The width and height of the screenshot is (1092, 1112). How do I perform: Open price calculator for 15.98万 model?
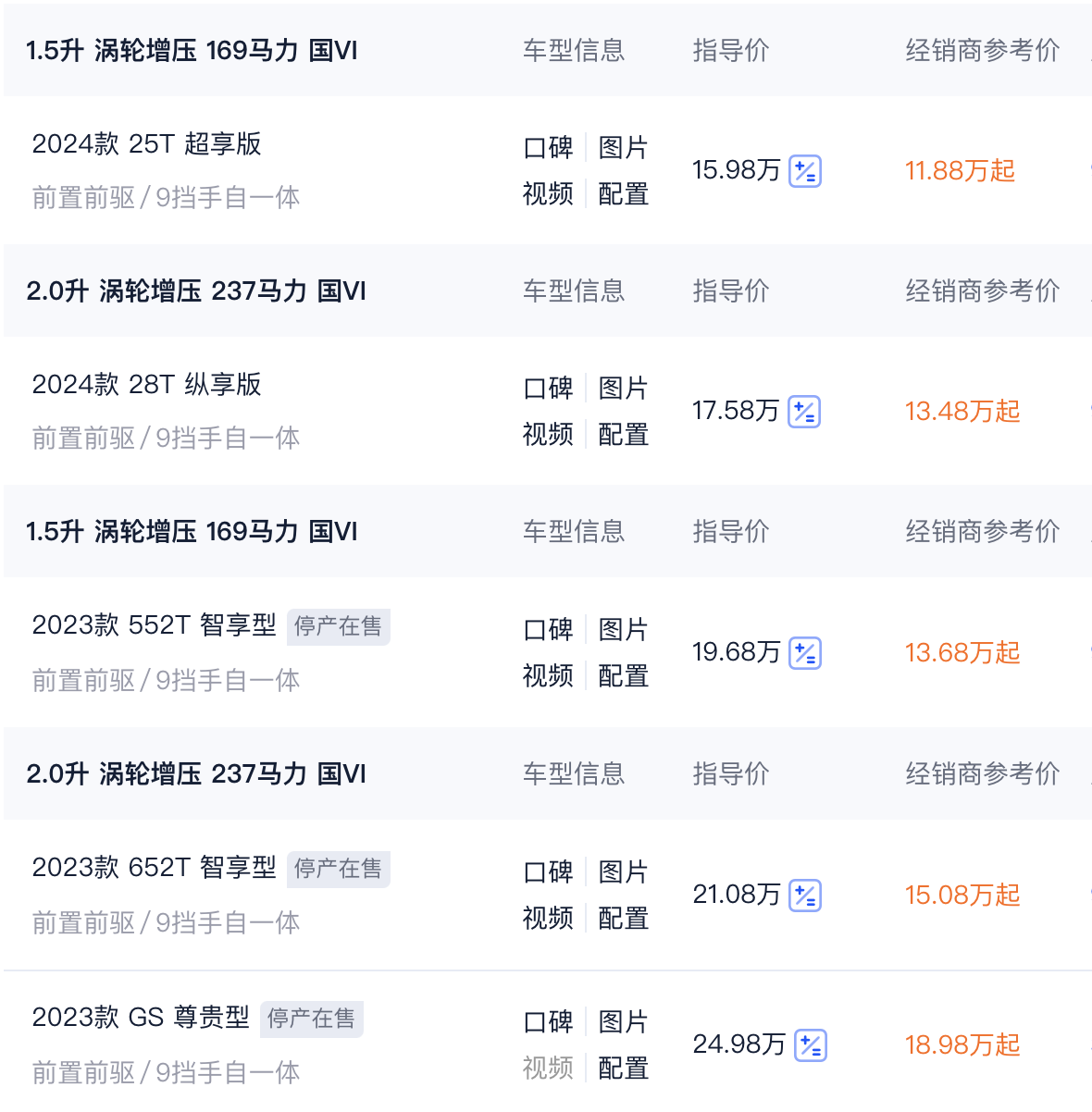[x=804, y=171]
